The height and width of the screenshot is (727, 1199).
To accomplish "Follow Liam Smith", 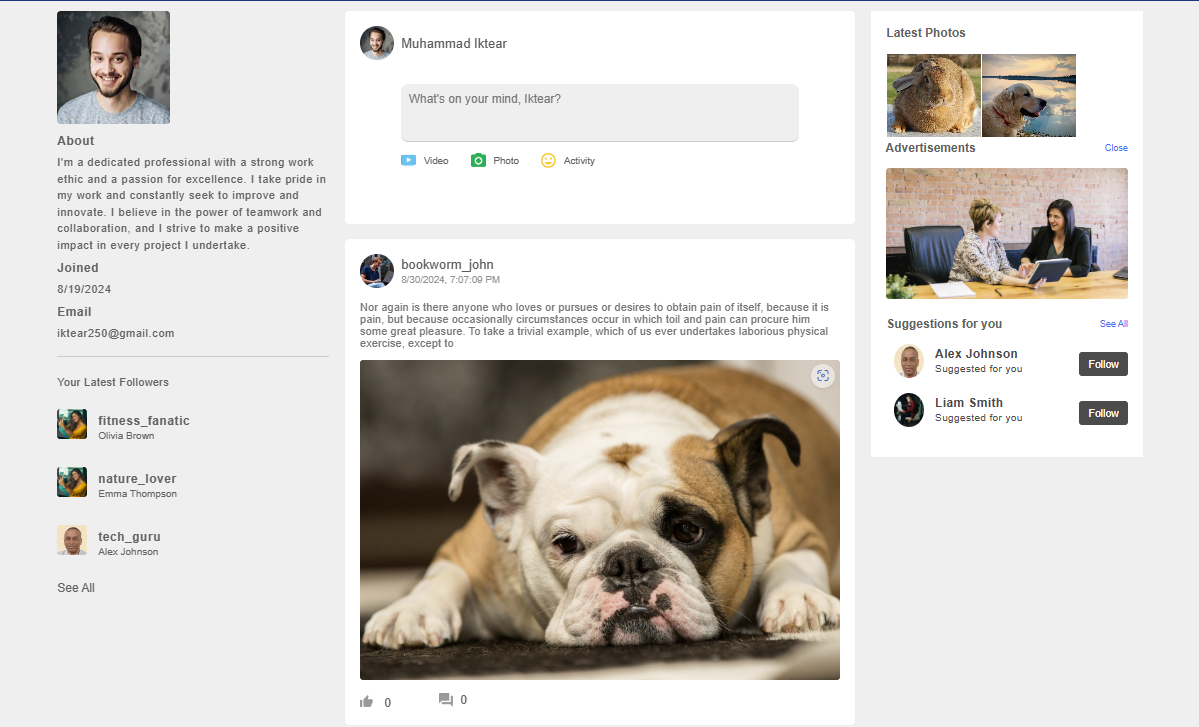I will tap(1103, 413).
